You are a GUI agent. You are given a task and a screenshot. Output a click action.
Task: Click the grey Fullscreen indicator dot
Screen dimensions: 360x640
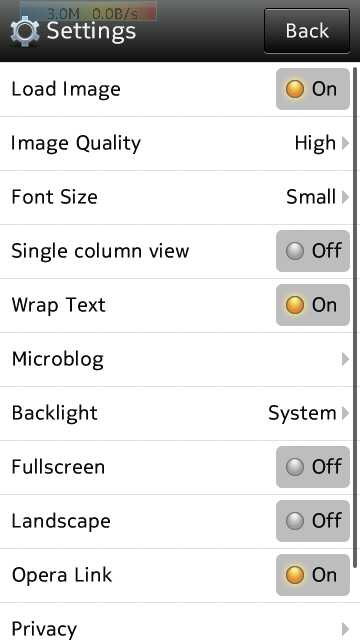pyautogui.click(x=295, y=467)
